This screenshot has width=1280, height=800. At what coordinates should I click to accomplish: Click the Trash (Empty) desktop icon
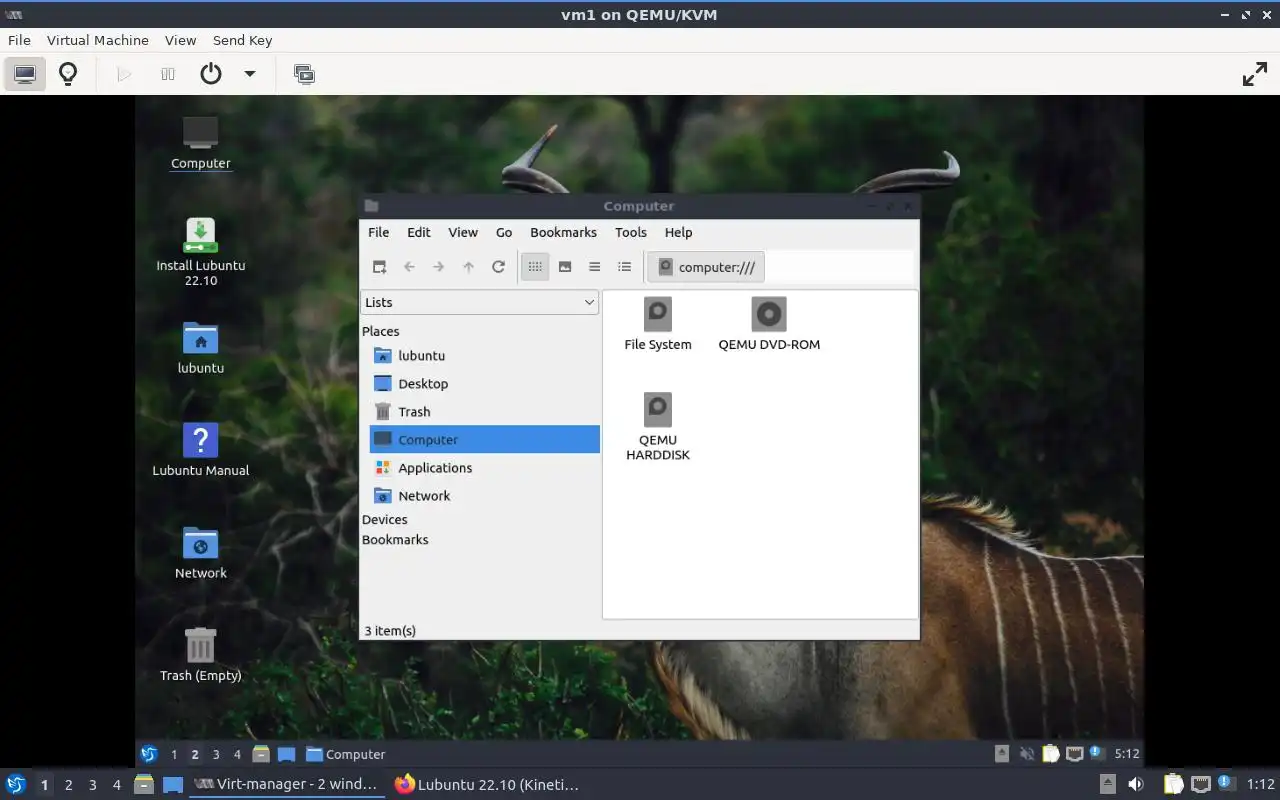click(201, 655)
